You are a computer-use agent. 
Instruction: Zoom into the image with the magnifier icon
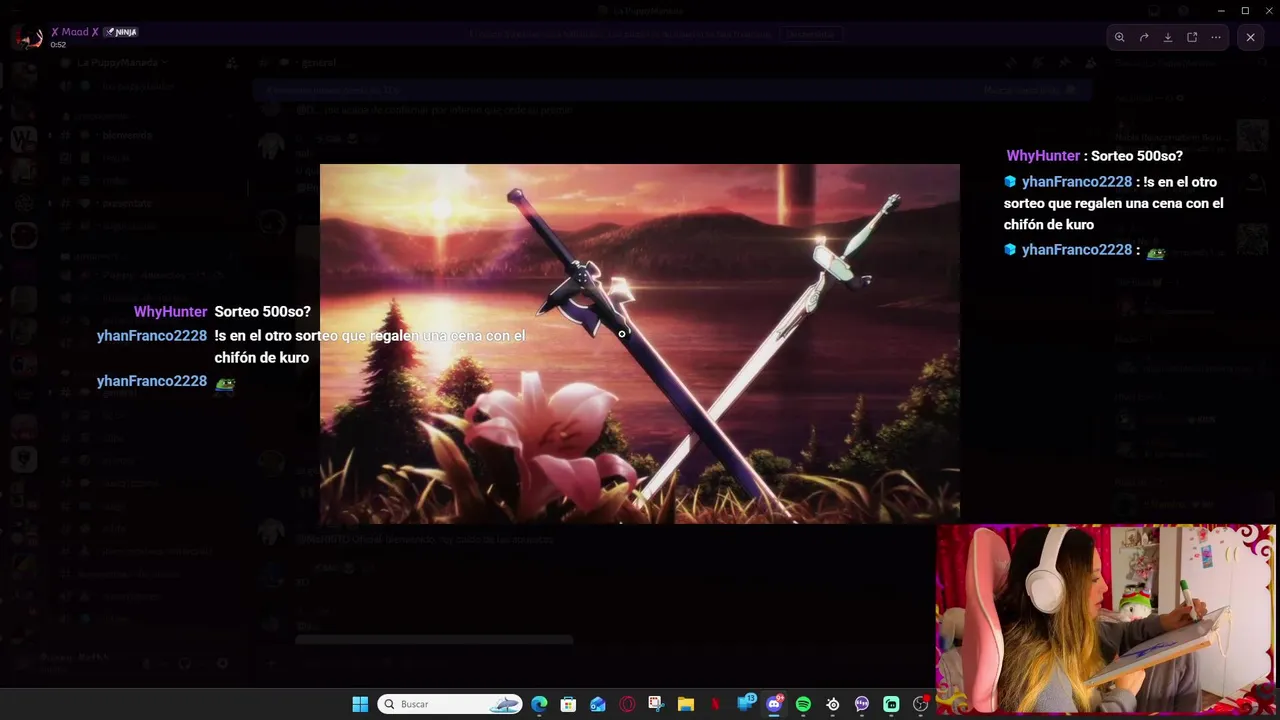(1120, 37)
